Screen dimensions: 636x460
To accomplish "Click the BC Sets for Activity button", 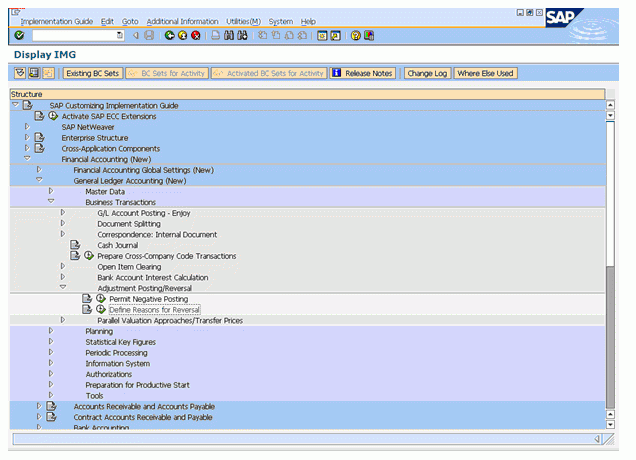I will click(167, 73).
